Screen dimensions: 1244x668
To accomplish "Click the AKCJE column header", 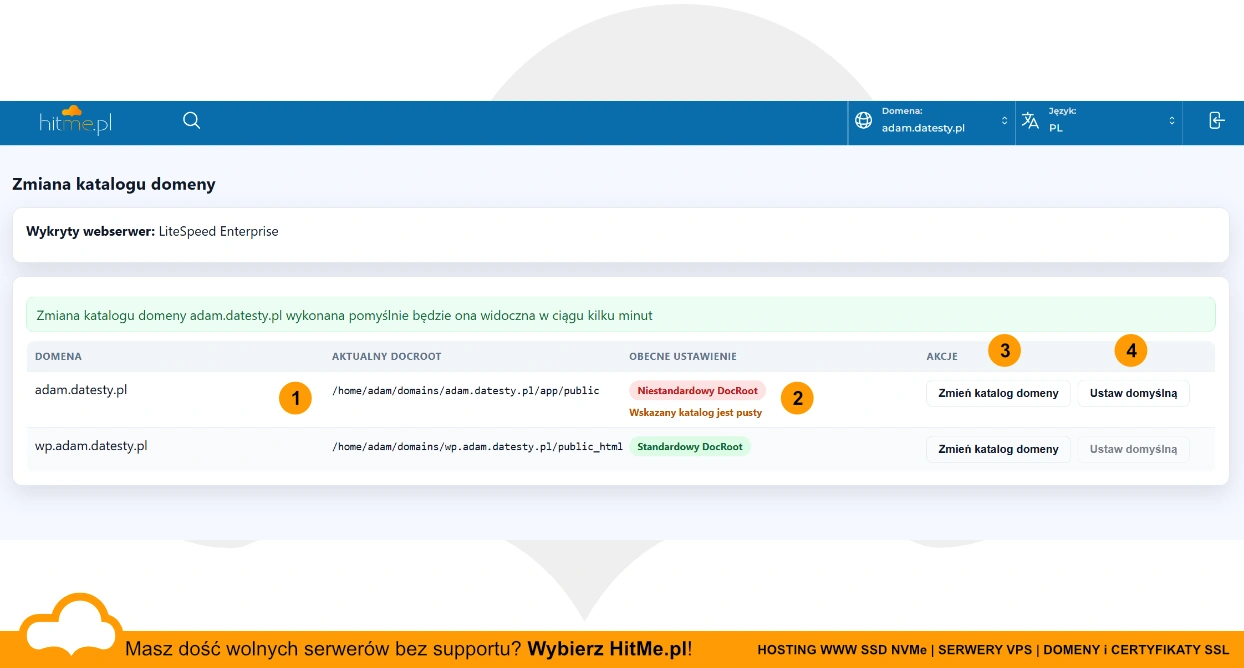I will tap(942, 356).
